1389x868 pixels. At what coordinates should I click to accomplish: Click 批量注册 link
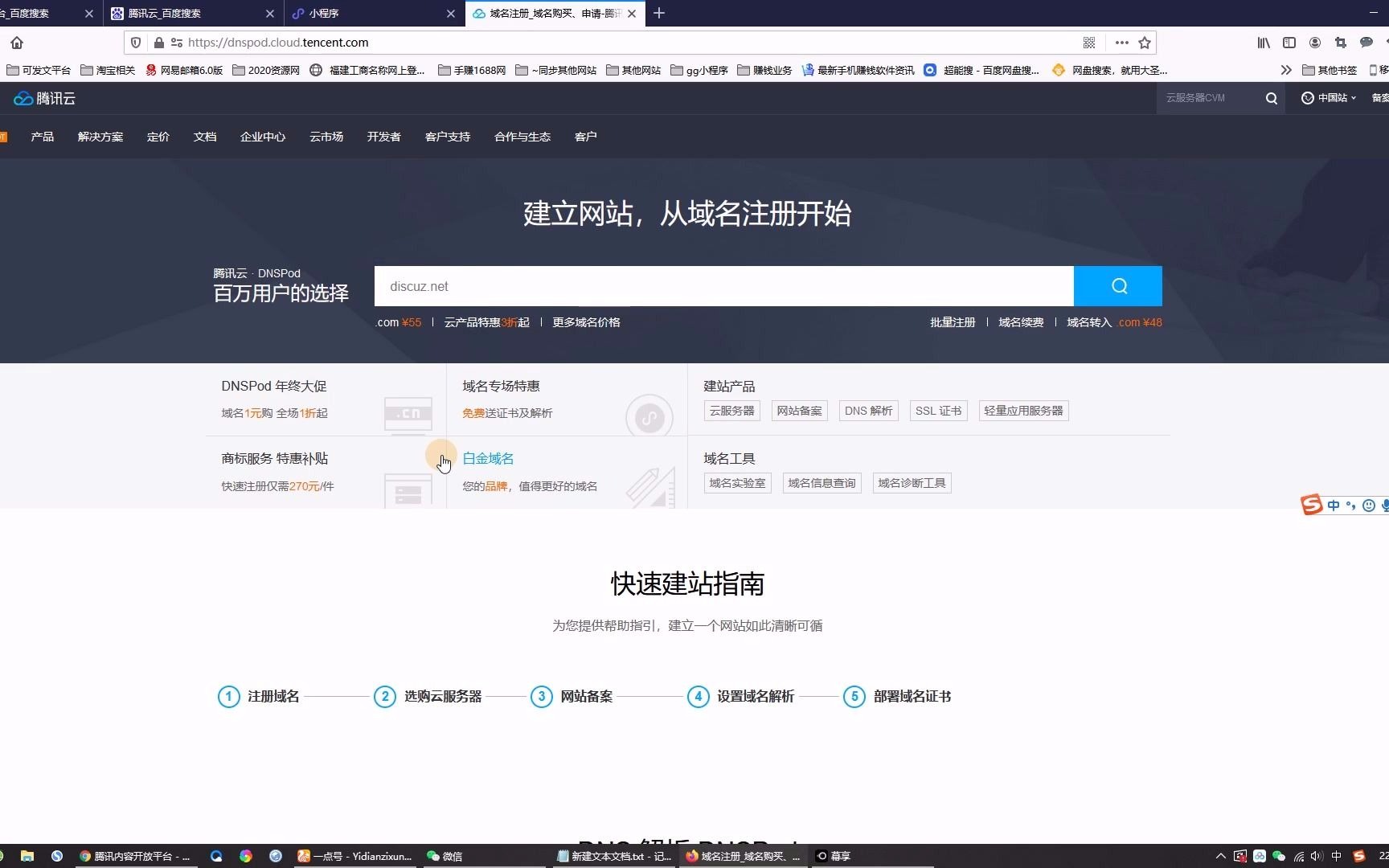point(953,322)
